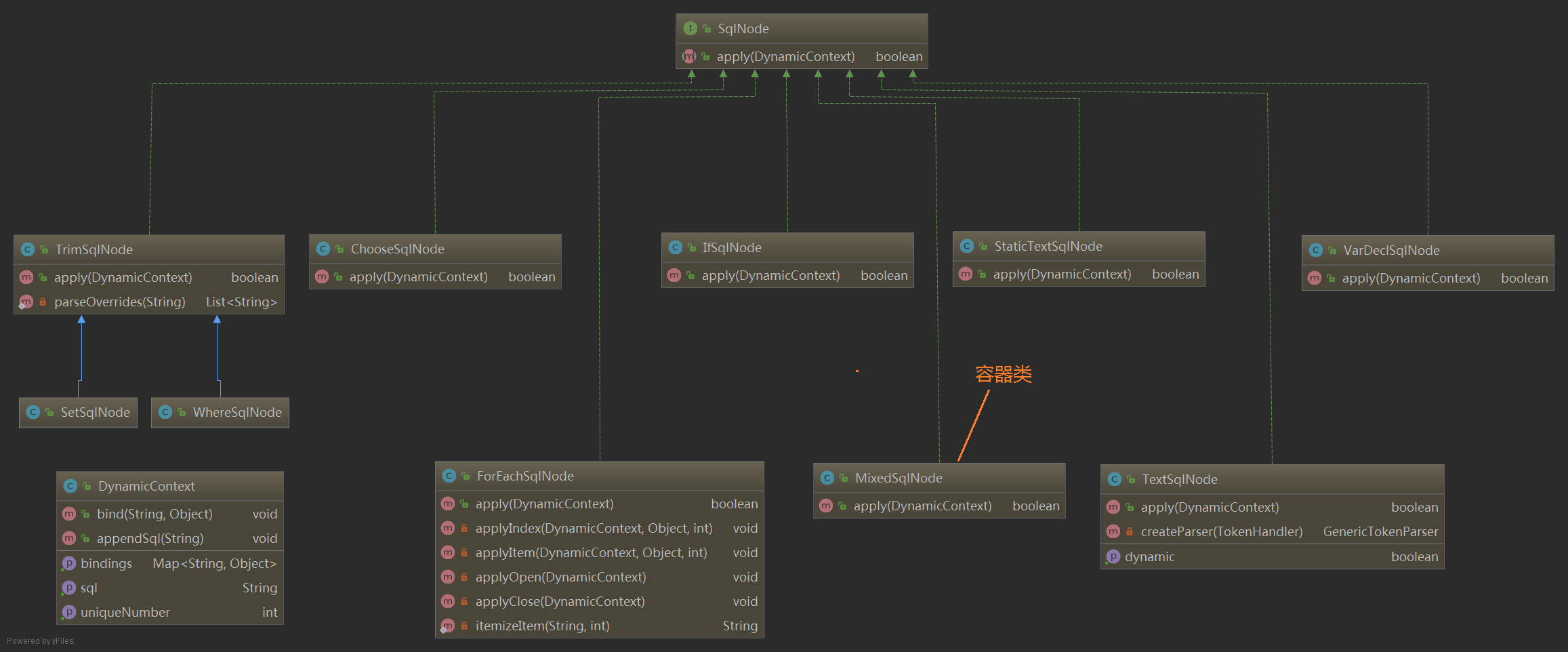Click the DynamicContext class icon
Image resolution: width=1568 pixels, height=652 pixels.
click(70, 486)
